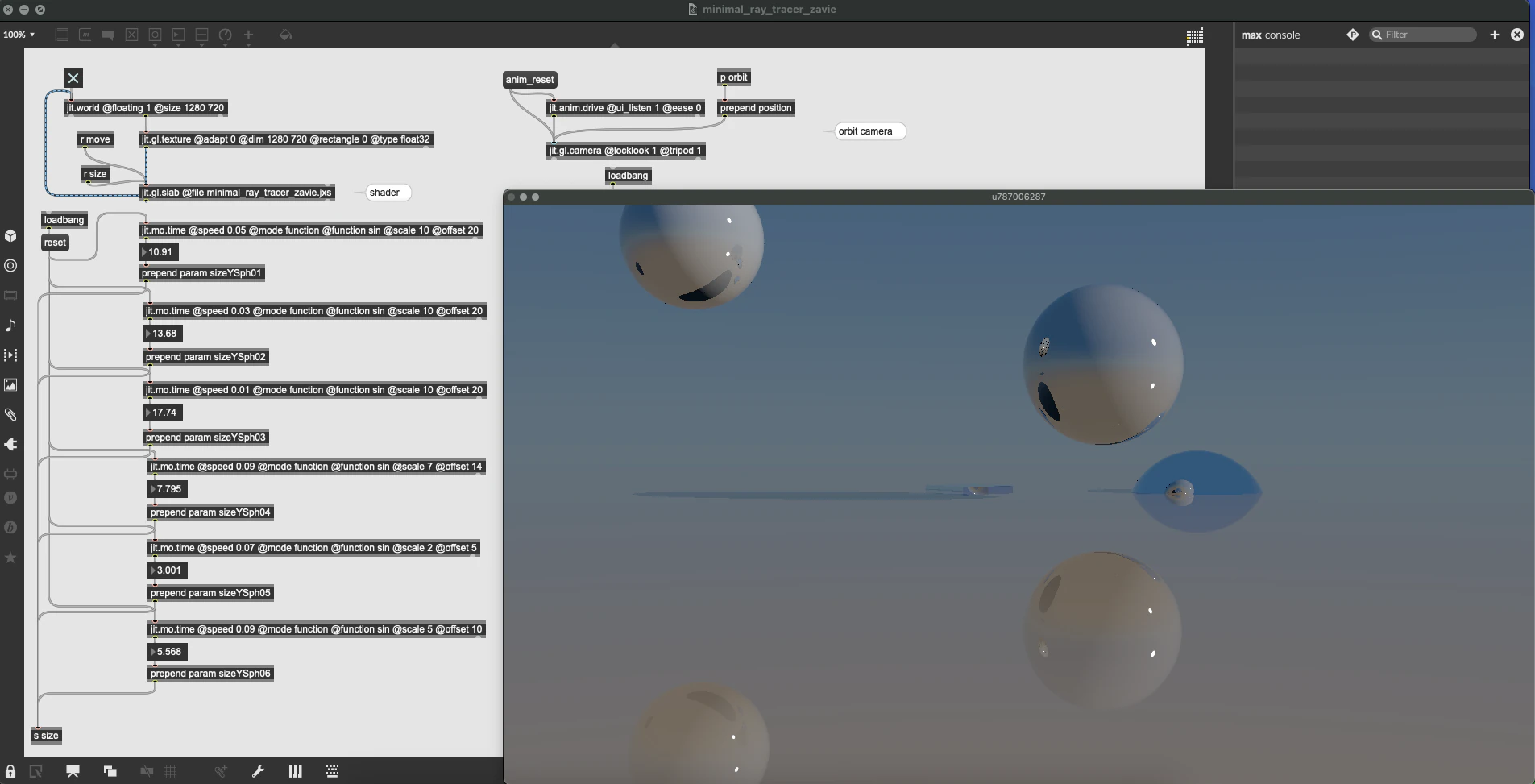Select the s size send object

click(47, 736)
